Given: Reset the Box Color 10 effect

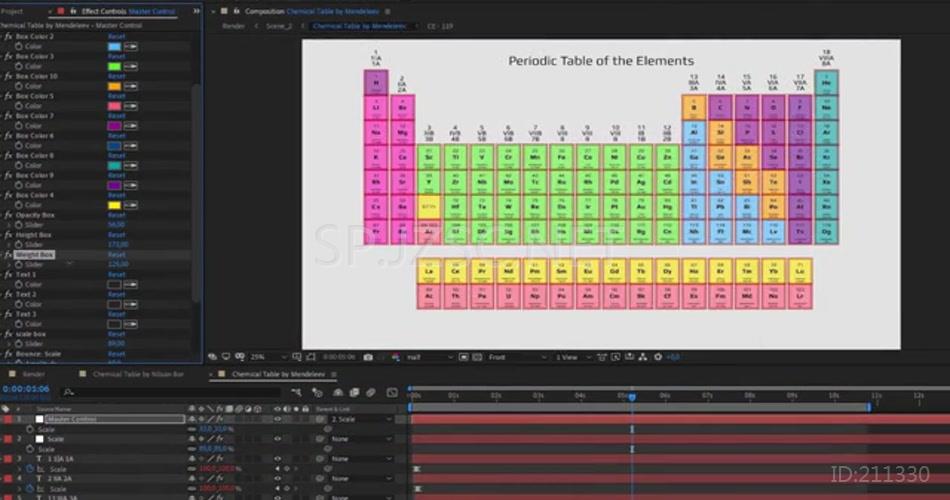Looking at the screenshot, I should [116, 76].
